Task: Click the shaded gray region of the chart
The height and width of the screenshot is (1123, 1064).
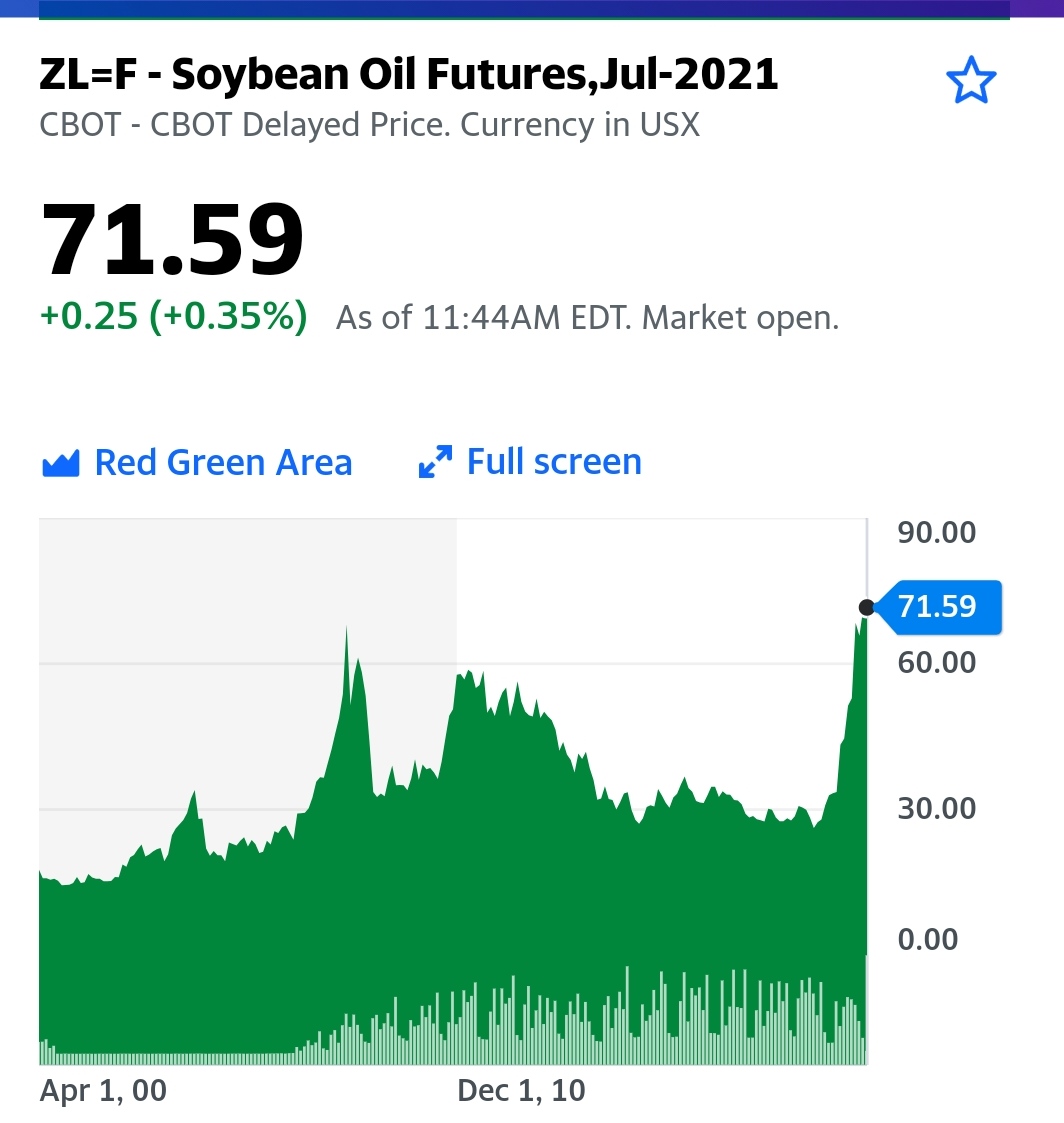Action: pos(248,645)
